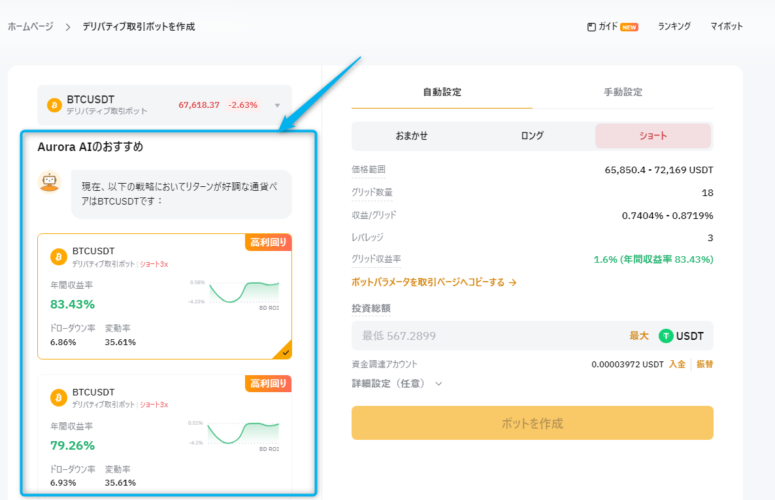Click the arrow after copy parameters link
Image resolution: width=775 pixels, height=500 pixels.
click(513, 283)
